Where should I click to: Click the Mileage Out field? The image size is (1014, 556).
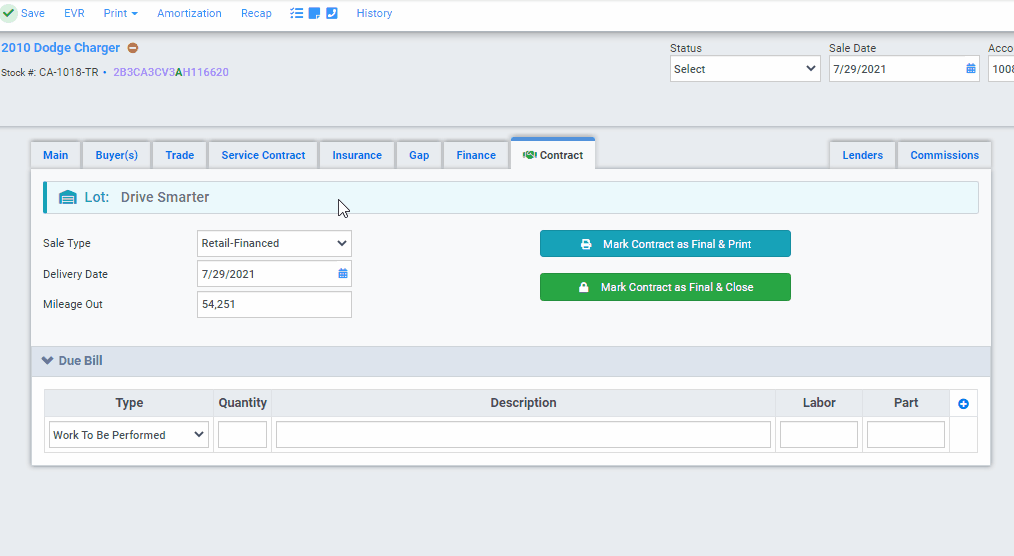[x=274, y=304]
